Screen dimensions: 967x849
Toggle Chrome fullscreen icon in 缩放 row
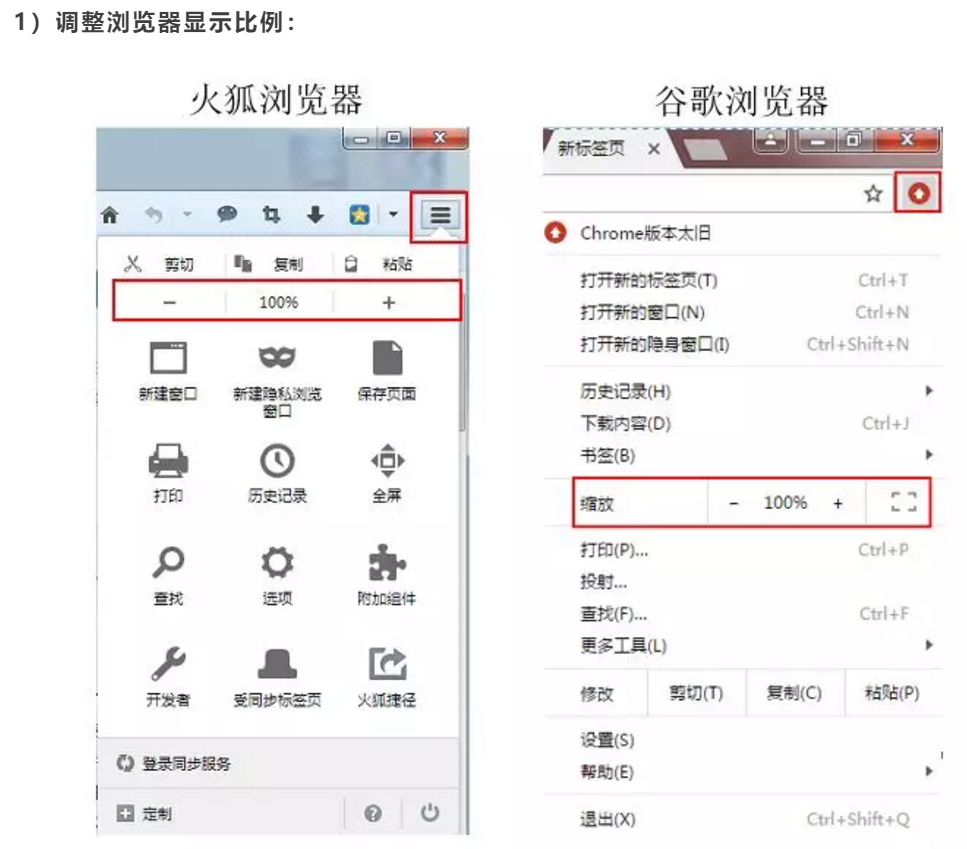coord(903,504)
